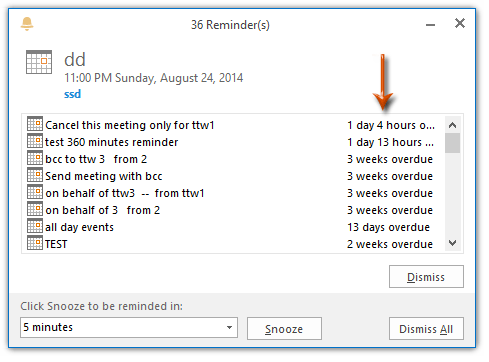Screen dimensions: 489x362
Task: Click scroll down arrow in reminder list
Action: (x=452, y=243)
